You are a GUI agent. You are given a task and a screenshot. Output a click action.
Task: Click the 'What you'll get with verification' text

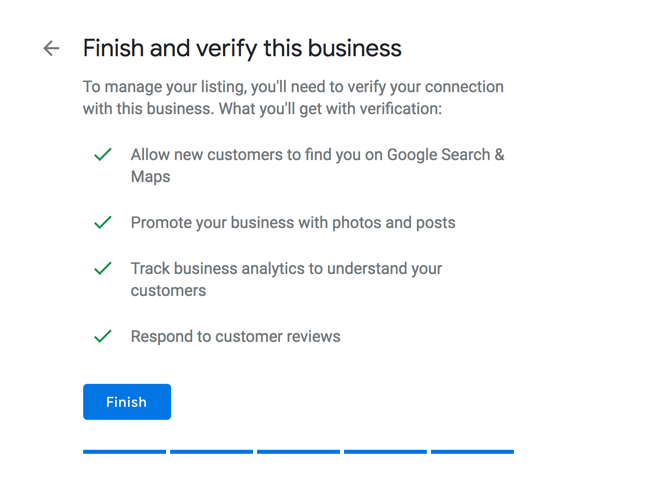coord(331,109)
